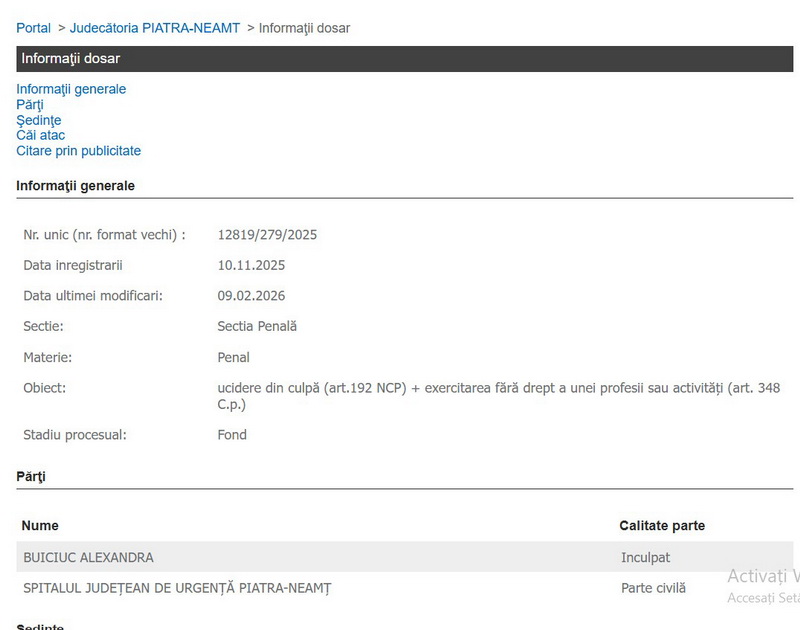Open Citare prin publicitate link

(x=78, y=151)
